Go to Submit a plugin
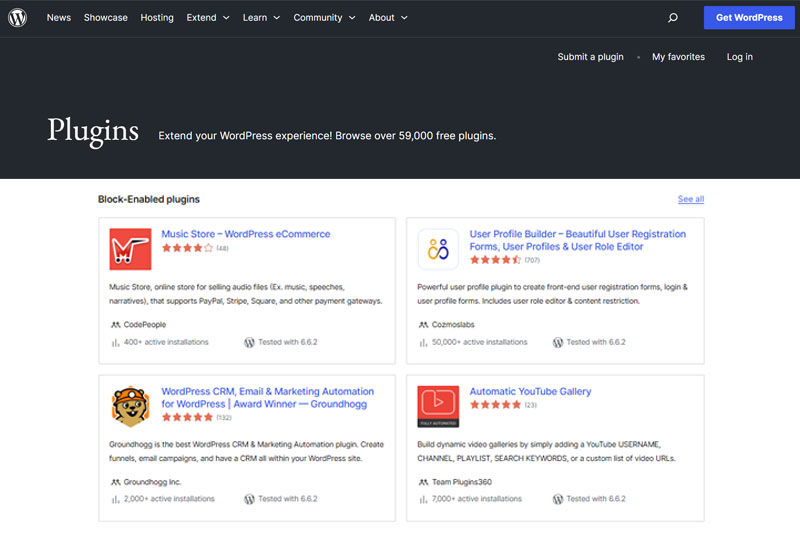The width and height of the screenshot is (800, 533). 590,57
